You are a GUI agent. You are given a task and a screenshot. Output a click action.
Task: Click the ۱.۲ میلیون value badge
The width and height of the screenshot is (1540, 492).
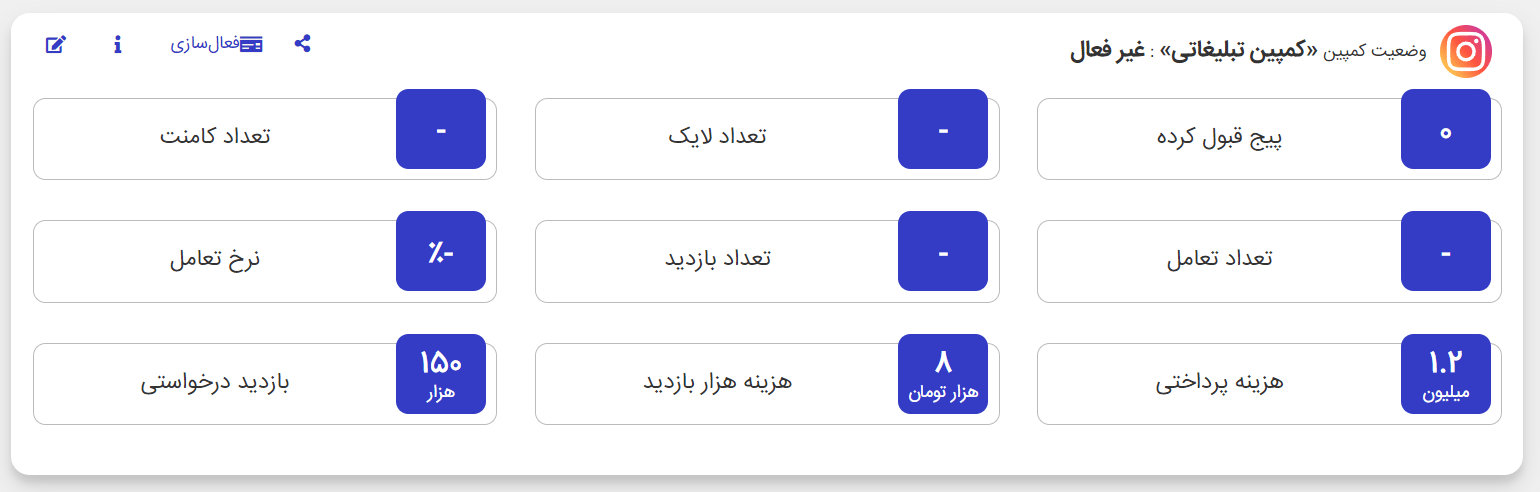(1445, 374)
